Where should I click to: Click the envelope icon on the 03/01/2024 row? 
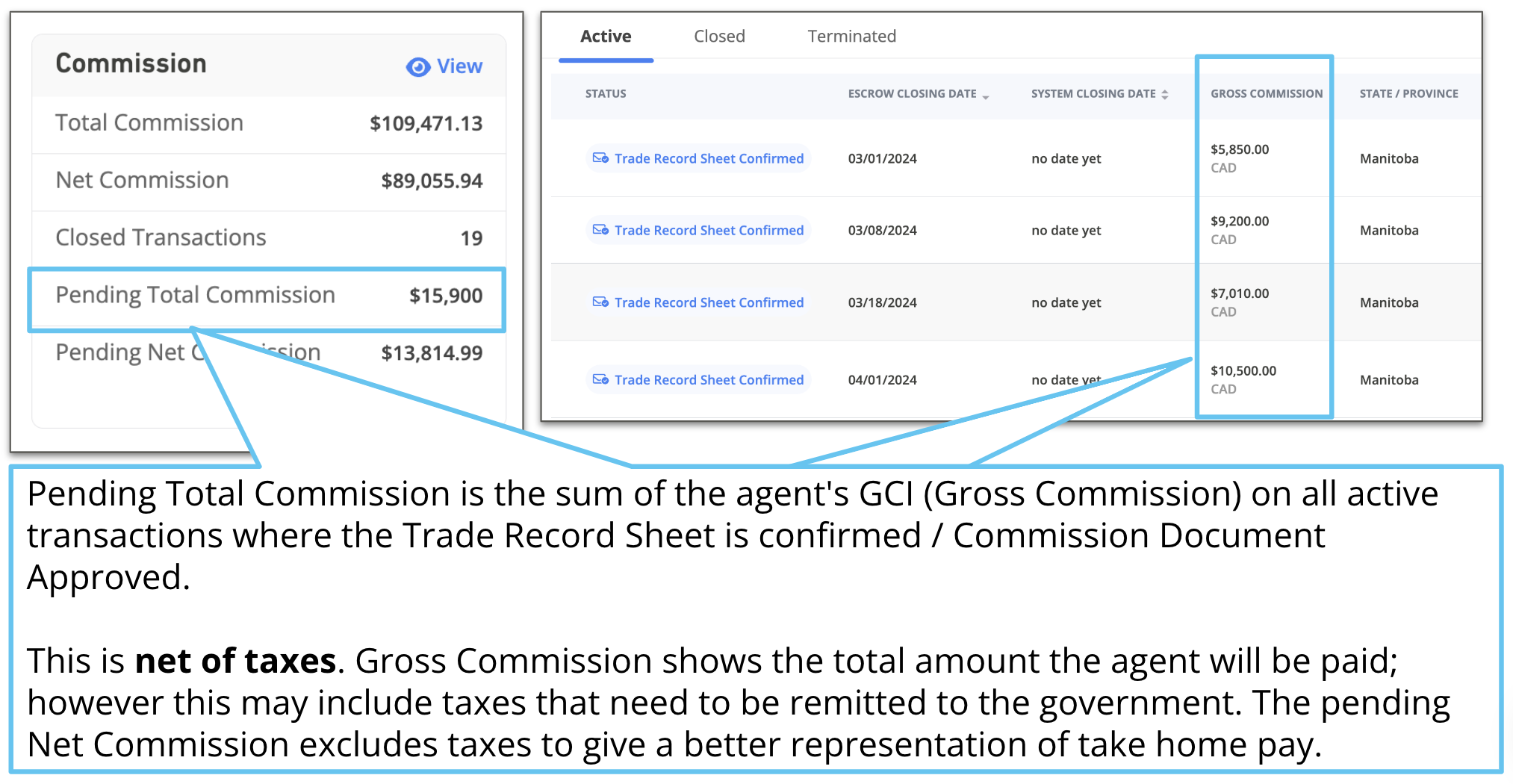pyautogui.click(x=600, y=158)
